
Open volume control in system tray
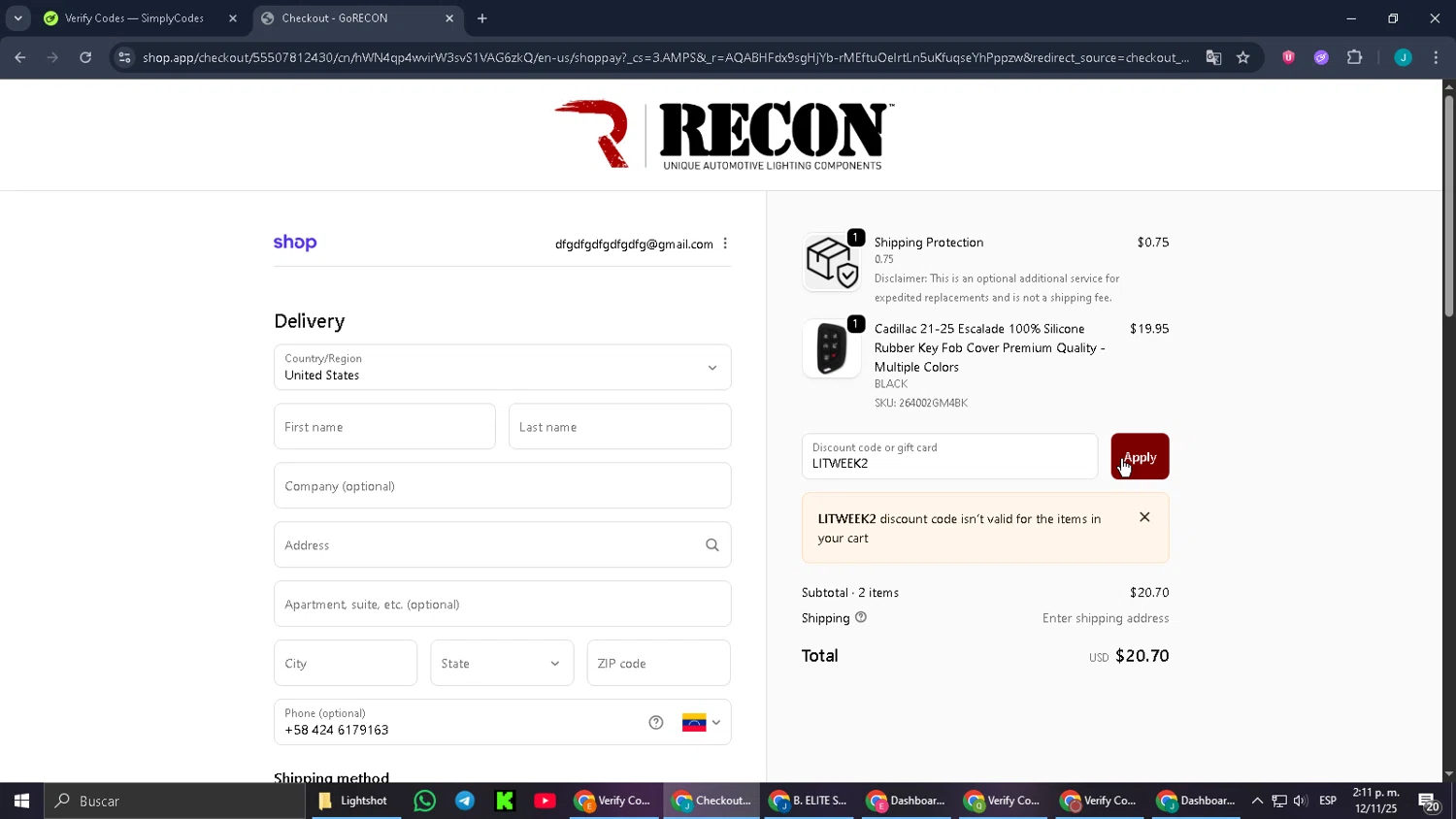[x=1301, y=801]
